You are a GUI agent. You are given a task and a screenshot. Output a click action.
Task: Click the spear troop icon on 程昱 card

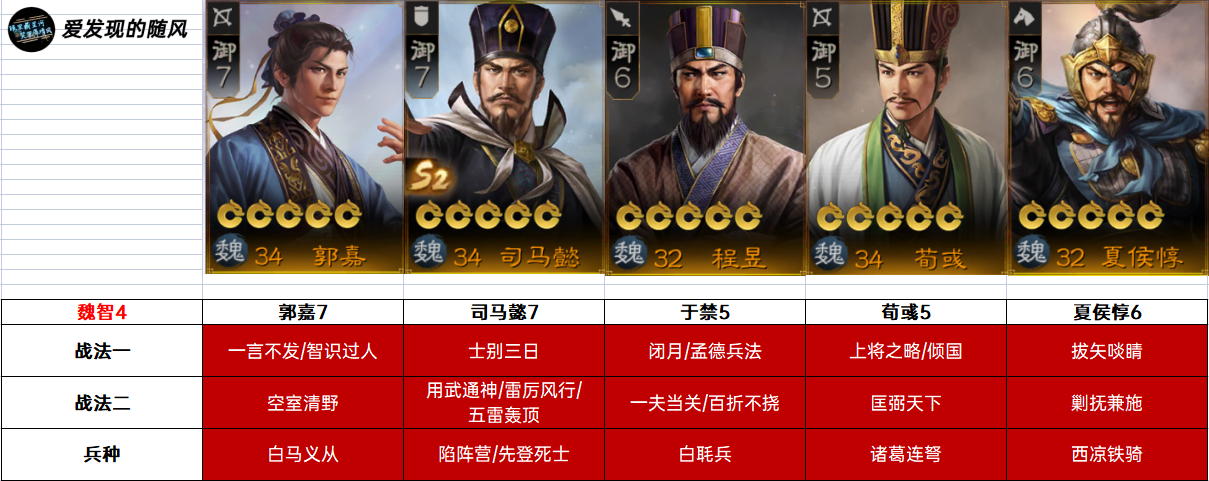point(622,15)
